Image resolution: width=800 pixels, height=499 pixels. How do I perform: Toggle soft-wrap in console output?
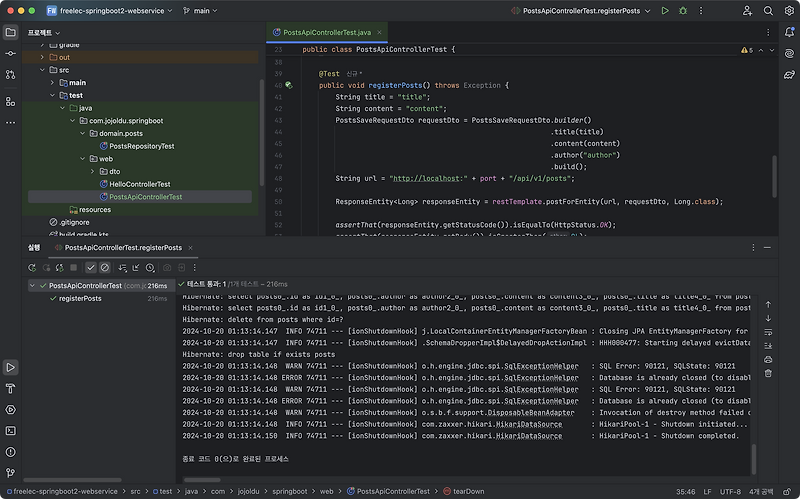768,331
